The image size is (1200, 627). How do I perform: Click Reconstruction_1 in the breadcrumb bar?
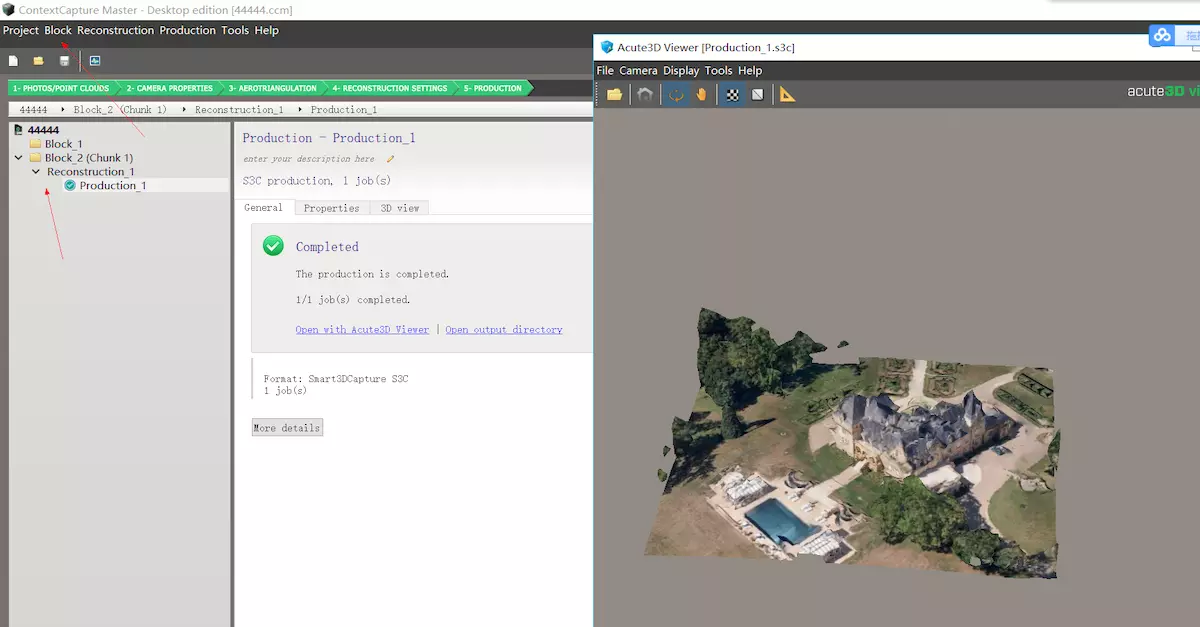(239, 110)
